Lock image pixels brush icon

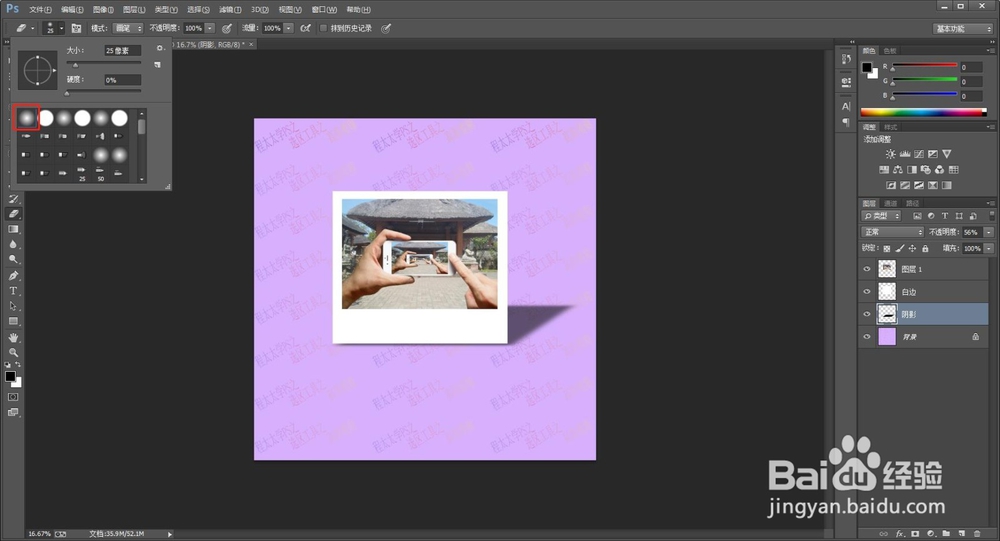(x=900, y=248)
